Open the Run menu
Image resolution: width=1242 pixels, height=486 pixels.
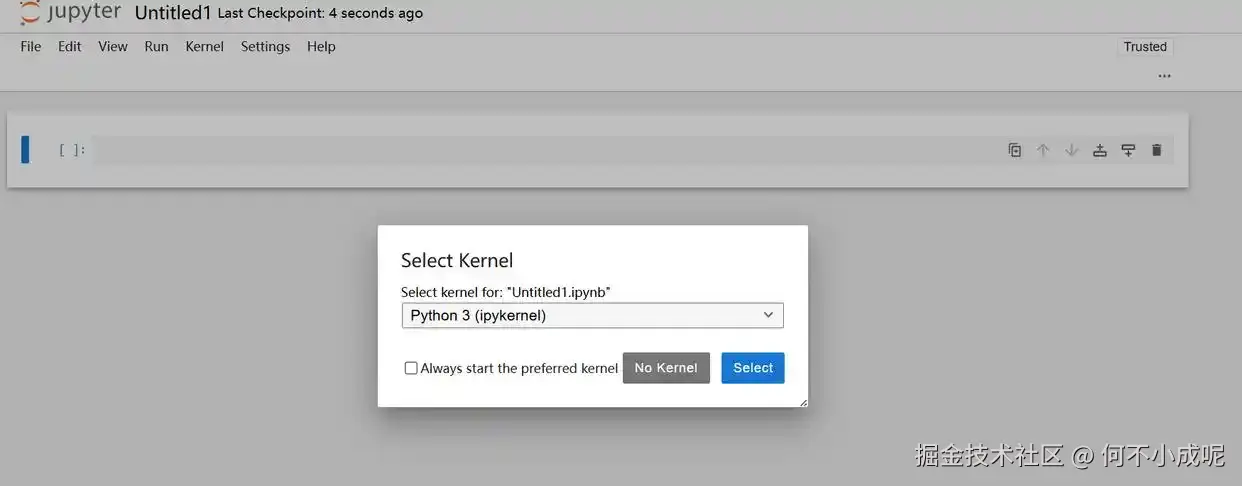tap(156, 46)
